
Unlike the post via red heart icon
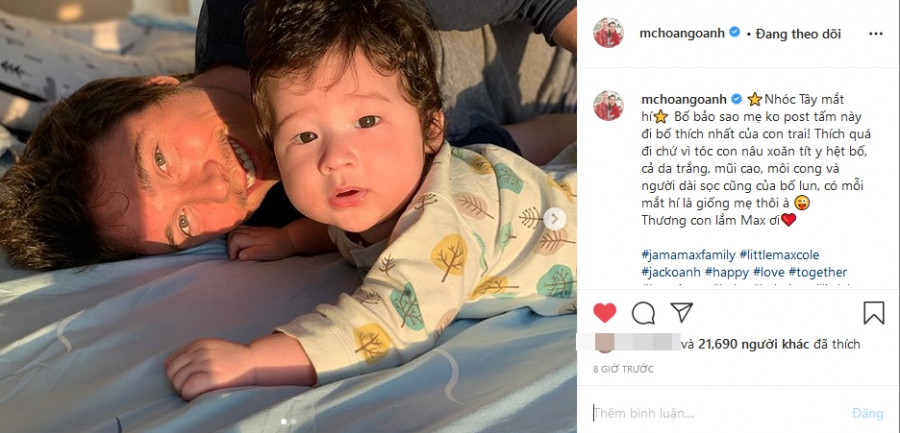point(604,313)
